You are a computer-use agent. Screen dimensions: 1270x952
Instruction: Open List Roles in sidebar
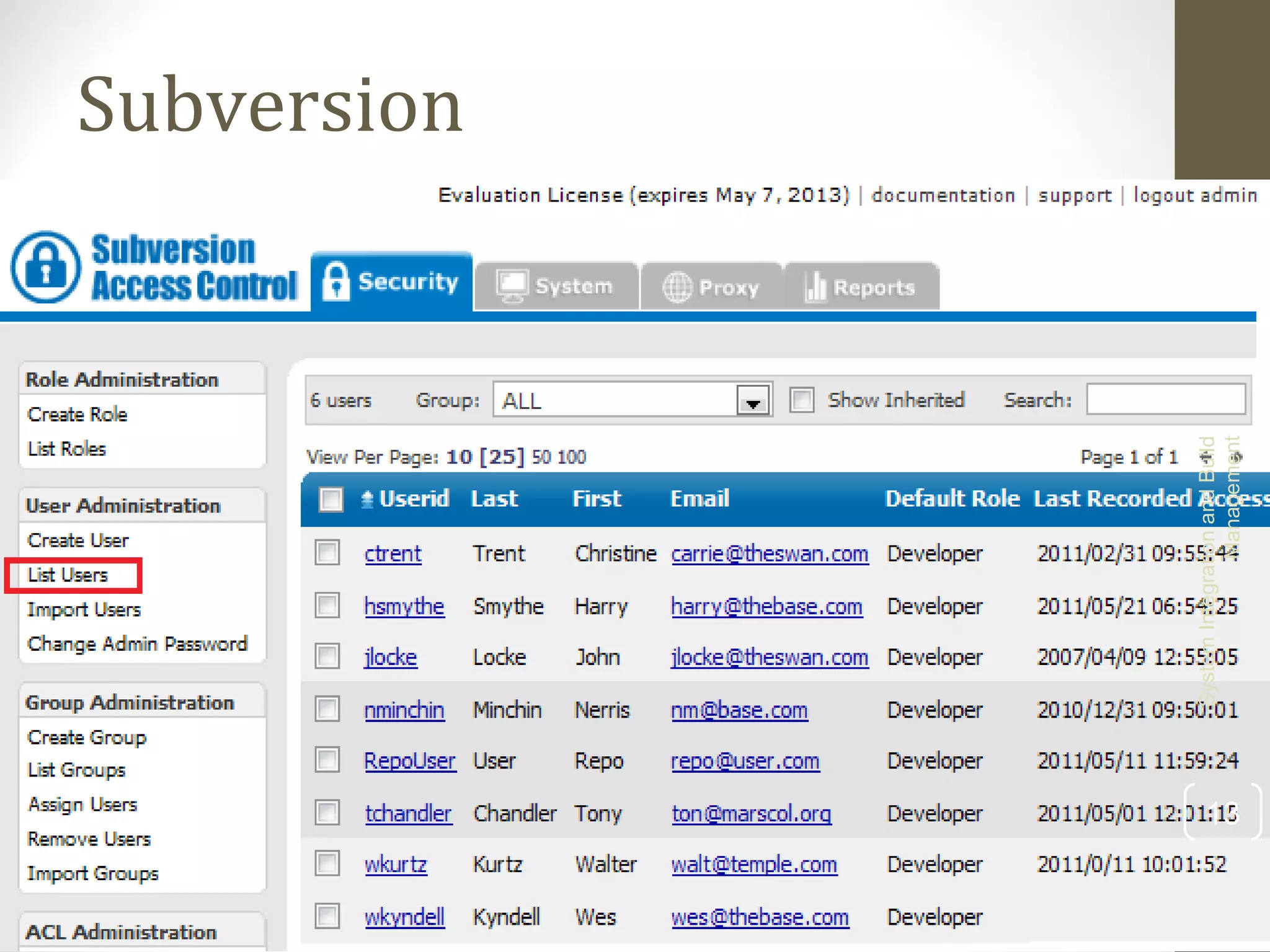pos(67,449)
